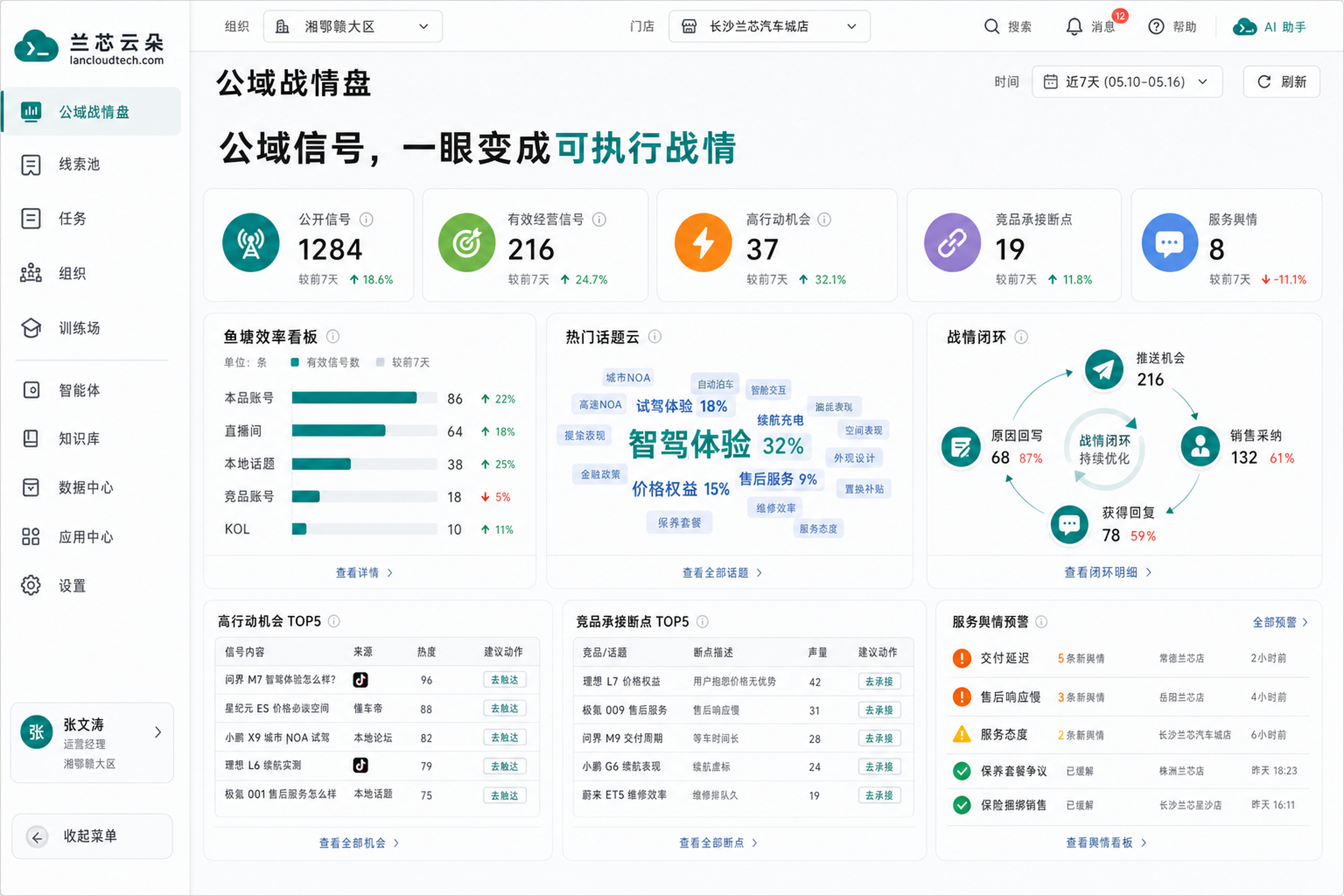Image resolution: width=1344 pixels, height=896 pixels.
Task: Select 城市NOA tag in topic cloud
Action: 628,378
